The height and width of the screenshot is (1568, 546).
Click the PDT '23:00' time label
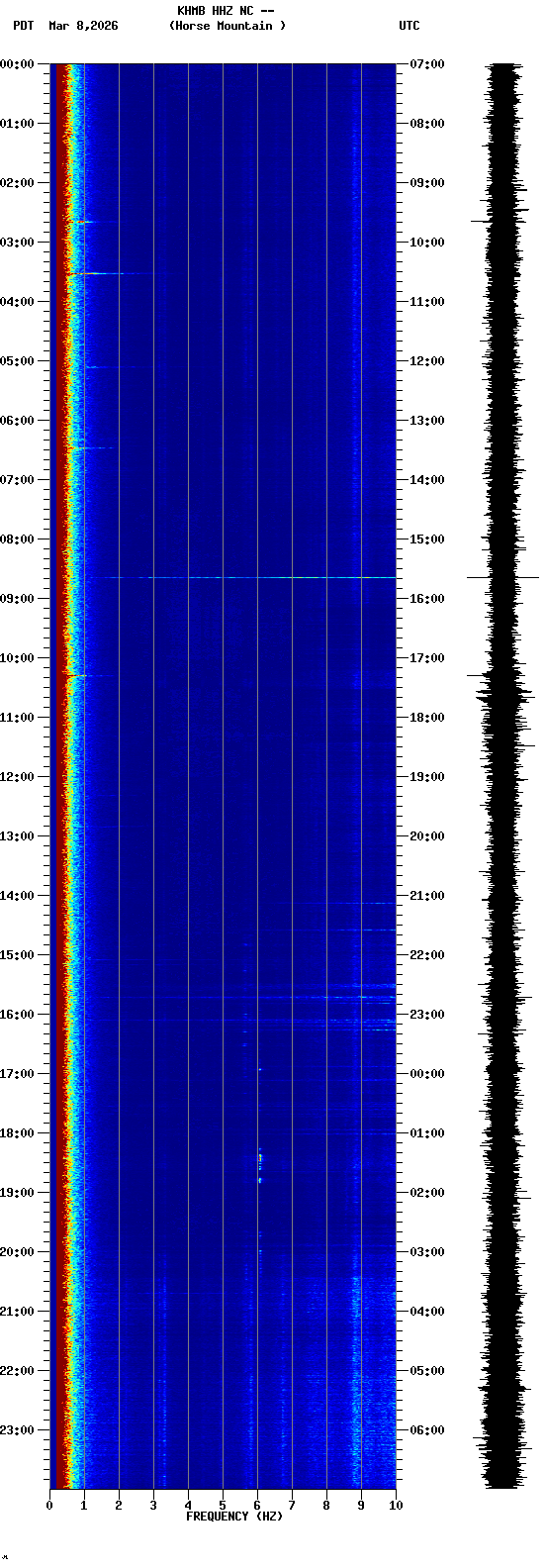17,1430
